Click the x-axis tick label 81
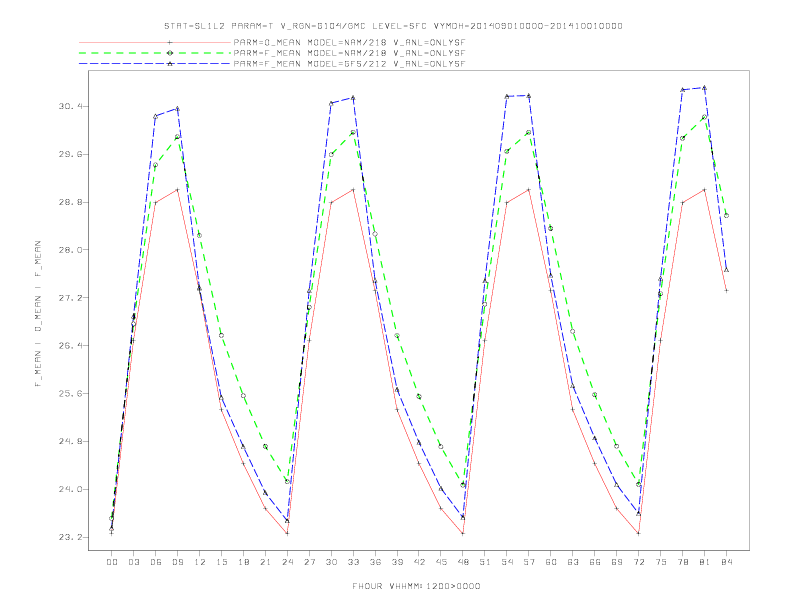Image resolution: width=792 pixels, height=612 pixels. click(705, 562)
